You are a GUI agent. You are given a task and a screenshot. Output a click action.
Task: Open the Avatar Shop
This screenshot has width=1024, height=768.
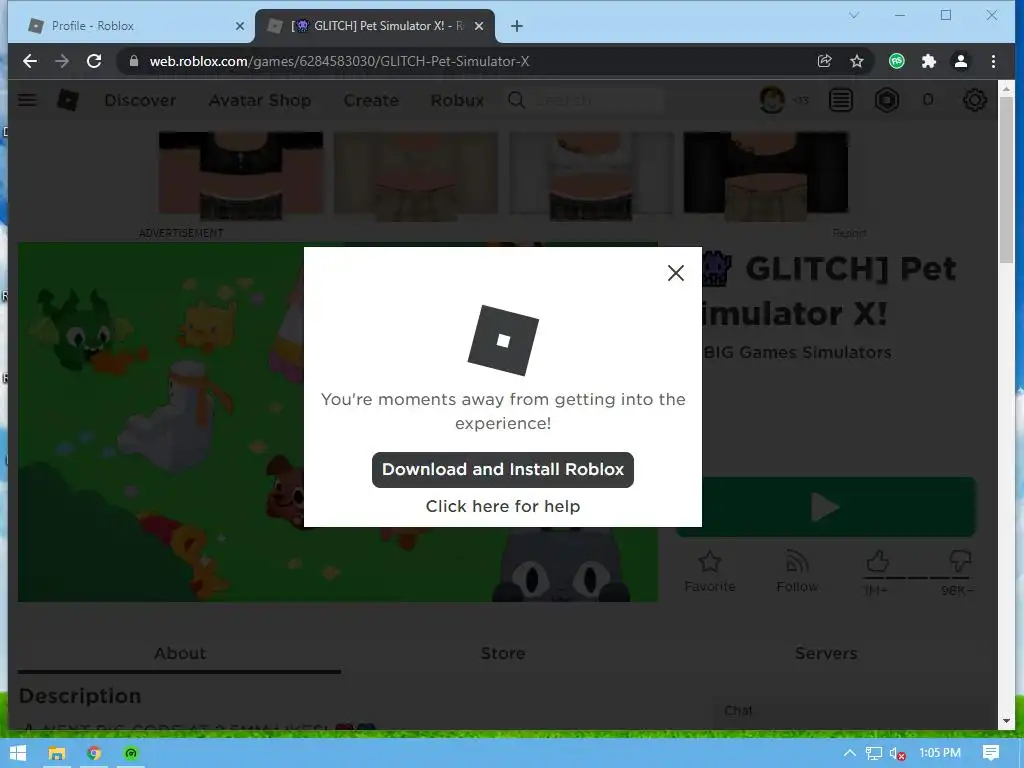[260, 100]
